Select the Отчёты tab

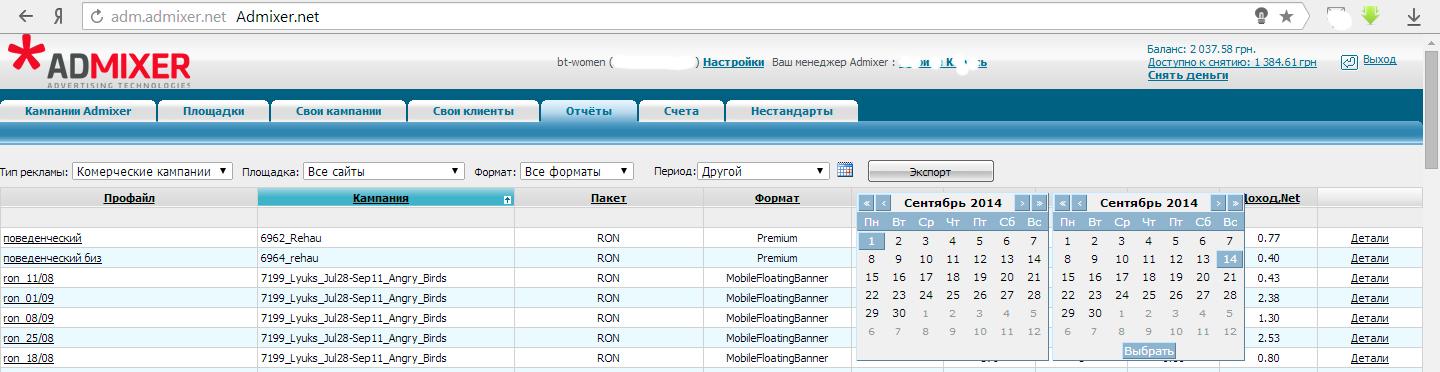[x=588, y=111]
